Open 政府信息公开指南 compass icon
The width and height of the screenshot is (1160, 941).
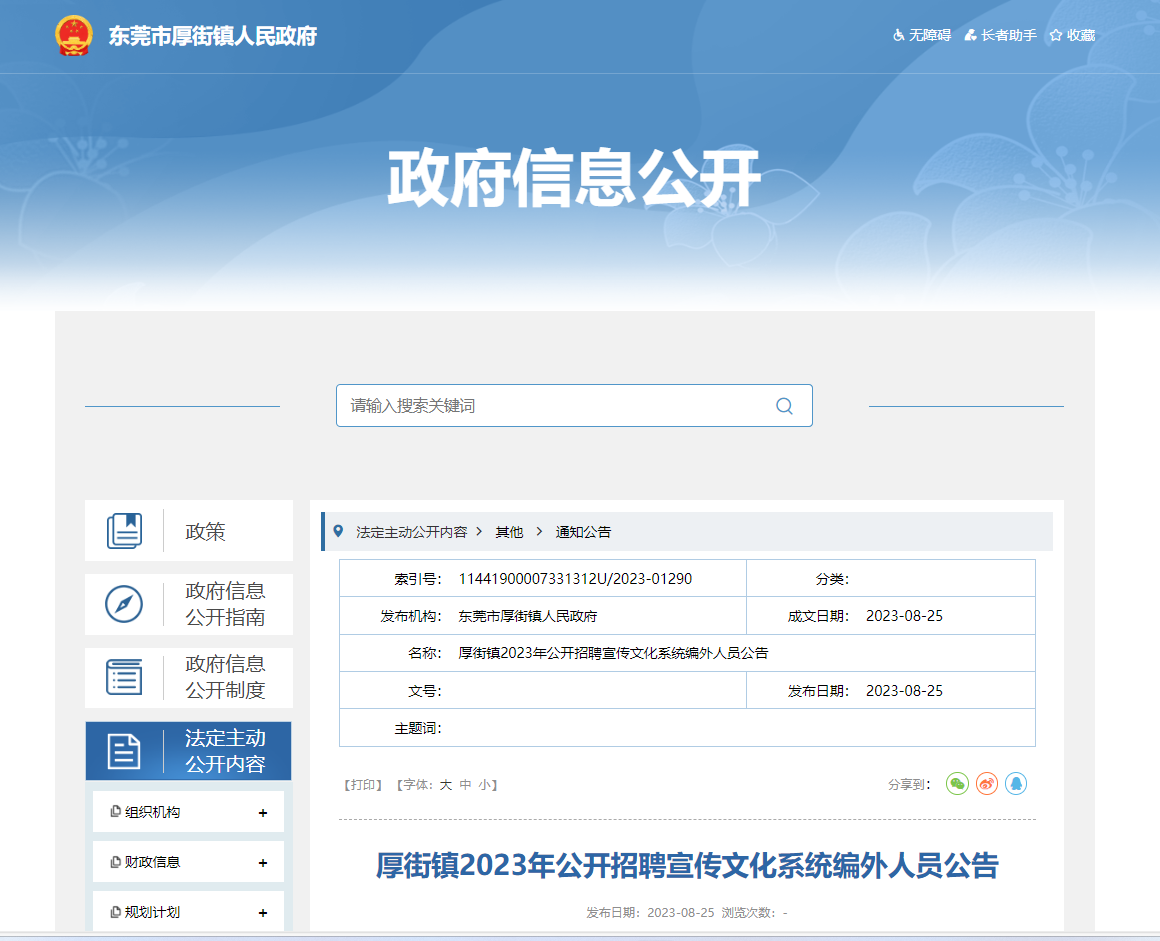(x=125, y=604)
